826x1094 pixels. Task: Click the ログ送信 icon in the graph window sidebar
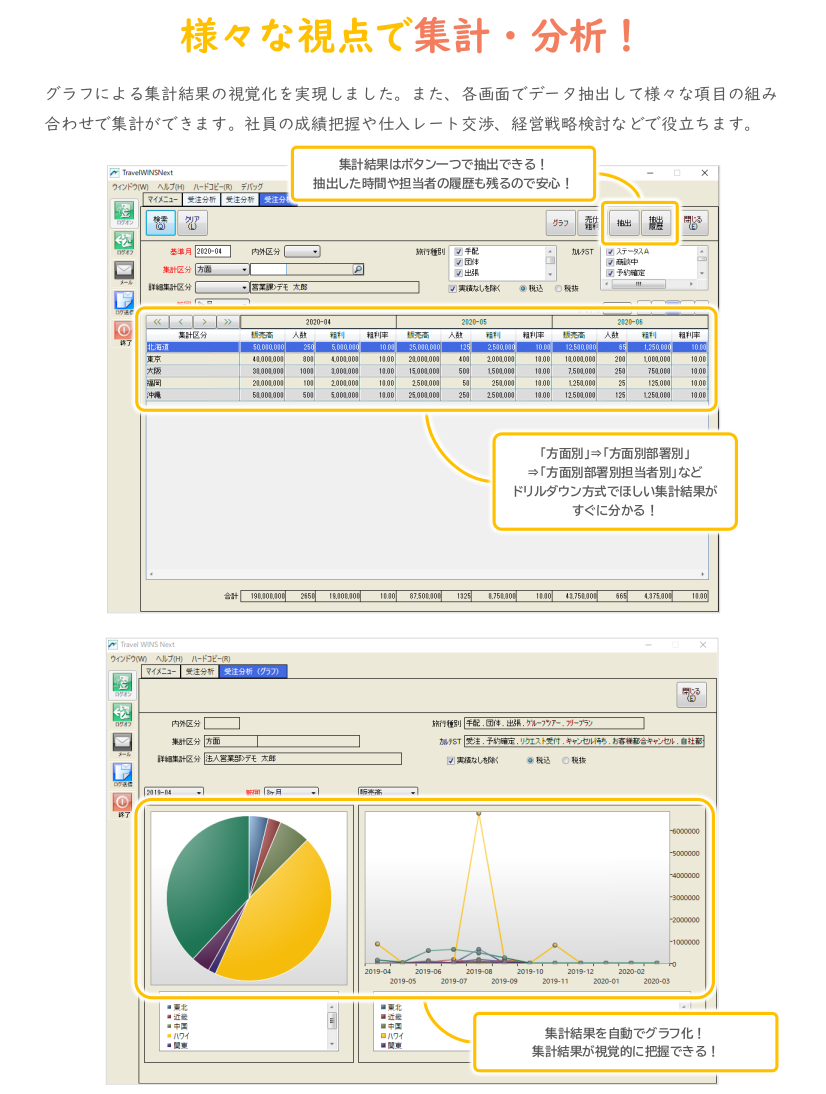(123, 774)
